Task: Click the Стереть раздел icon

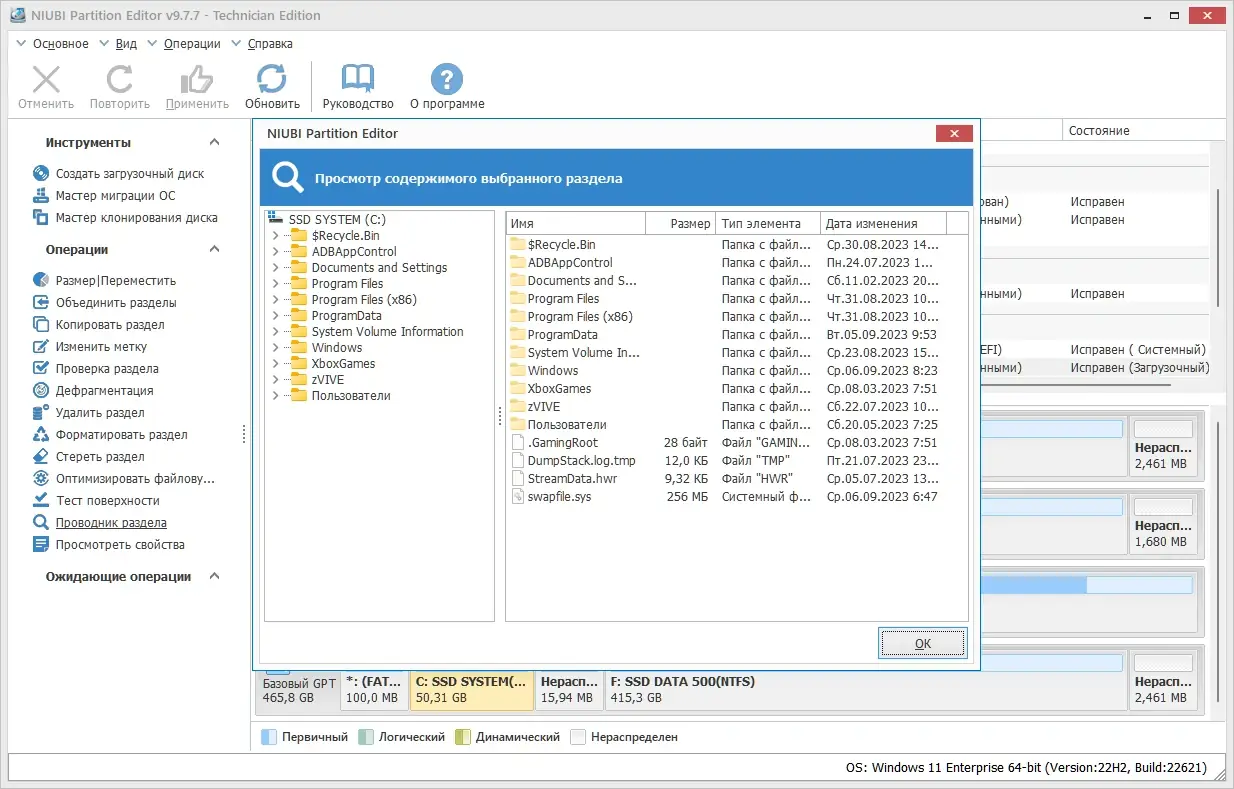Action: 41,456
